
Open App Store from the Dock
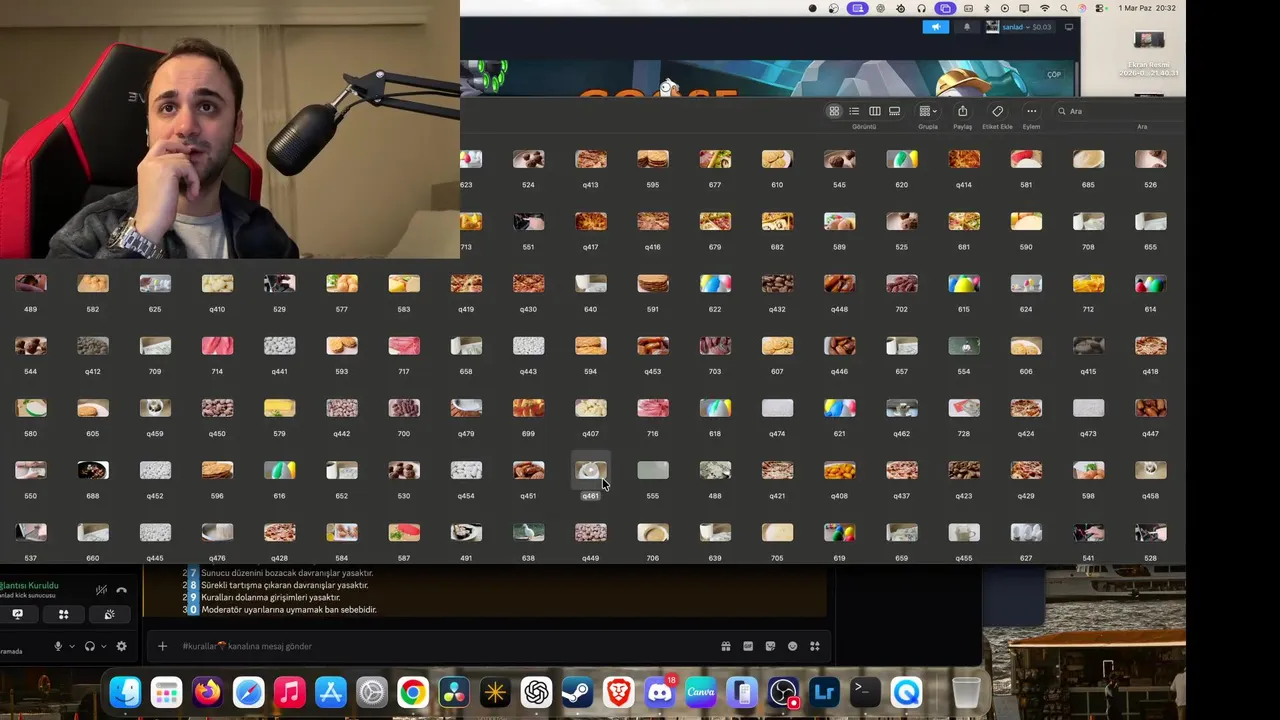[x=330, y=692]
